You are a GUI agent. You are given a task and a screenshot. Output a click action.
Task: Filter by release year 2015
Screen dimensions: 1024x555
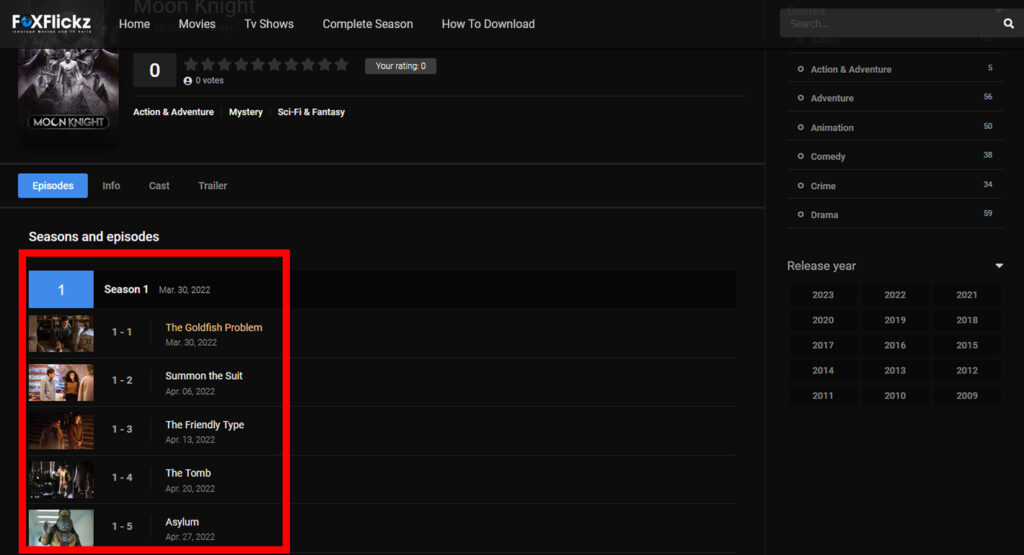tap(967, 345)
